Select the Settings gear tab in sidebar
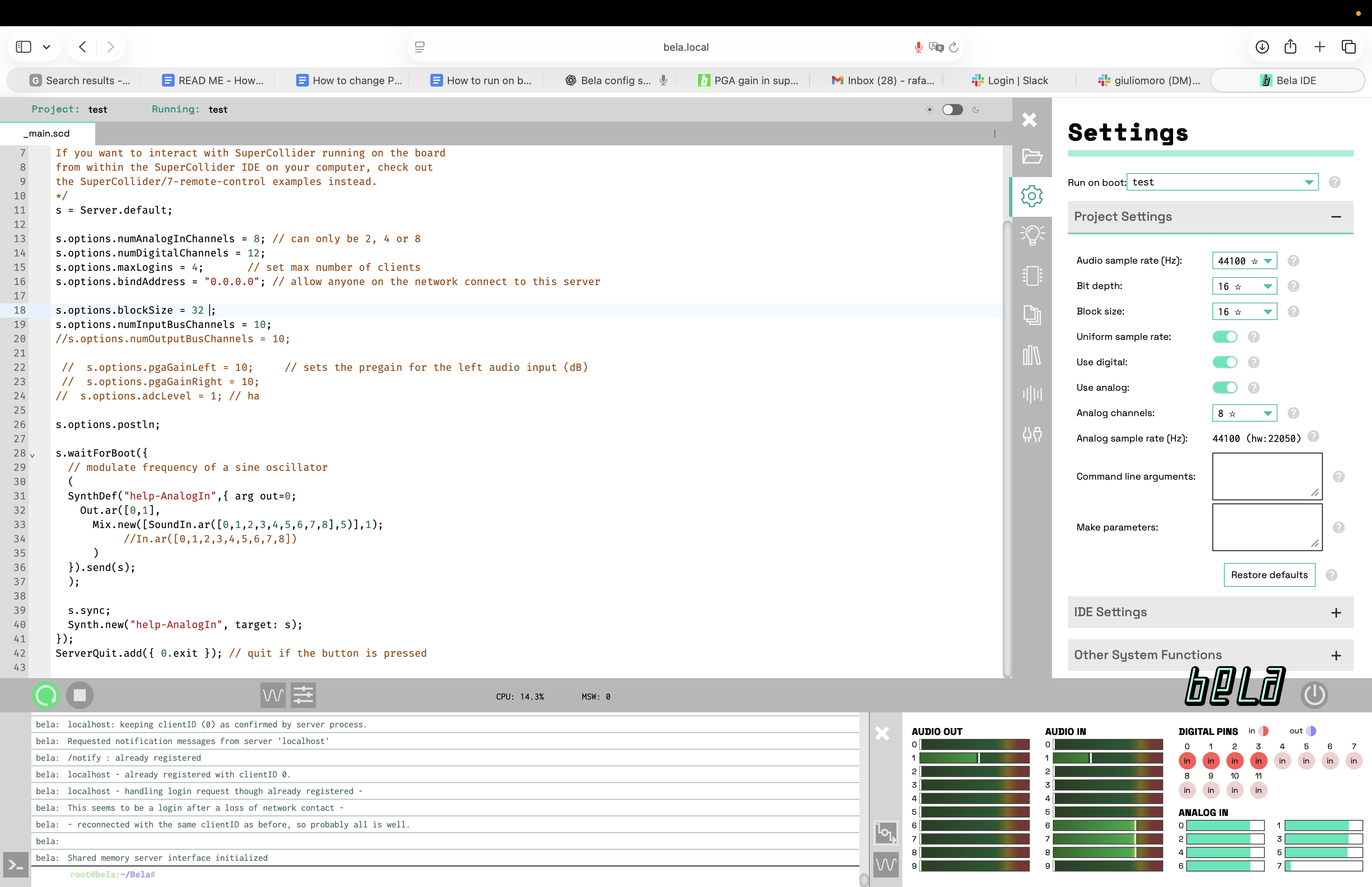This screenshot has width=1372, height=887. click(1032, 196)
